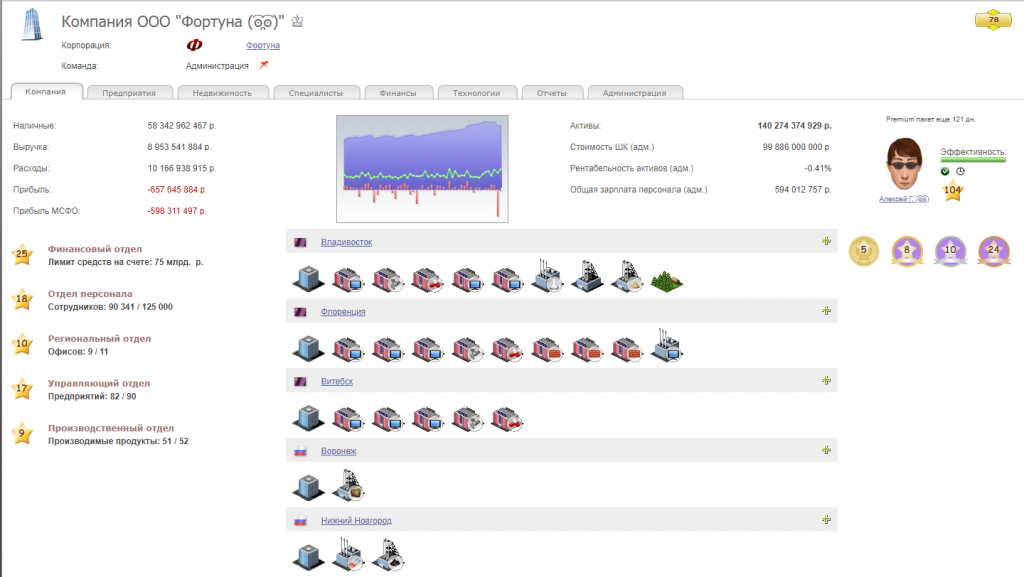Click the green checkmark under Эффективность
This screenshot has height=577, width=1024.
[x=945, y=171]
